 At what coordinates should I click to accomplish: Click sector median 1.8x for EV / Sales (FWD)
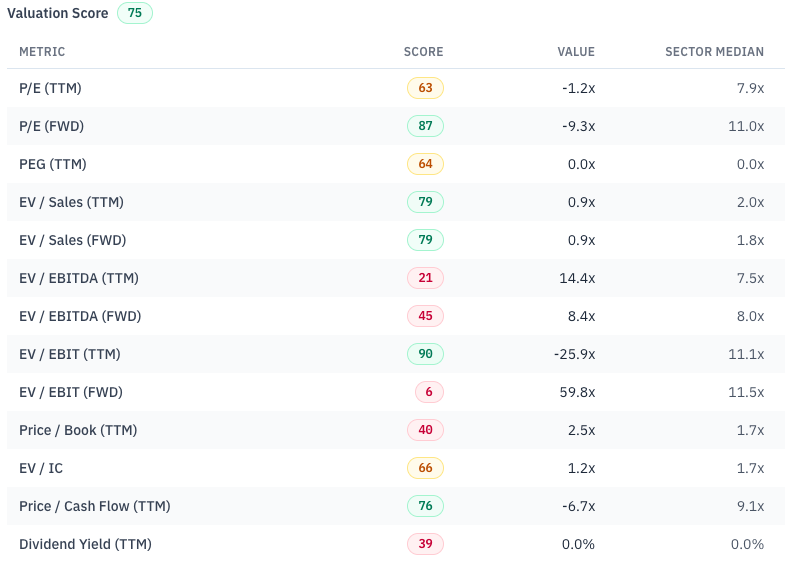click(x=750, y=241)
